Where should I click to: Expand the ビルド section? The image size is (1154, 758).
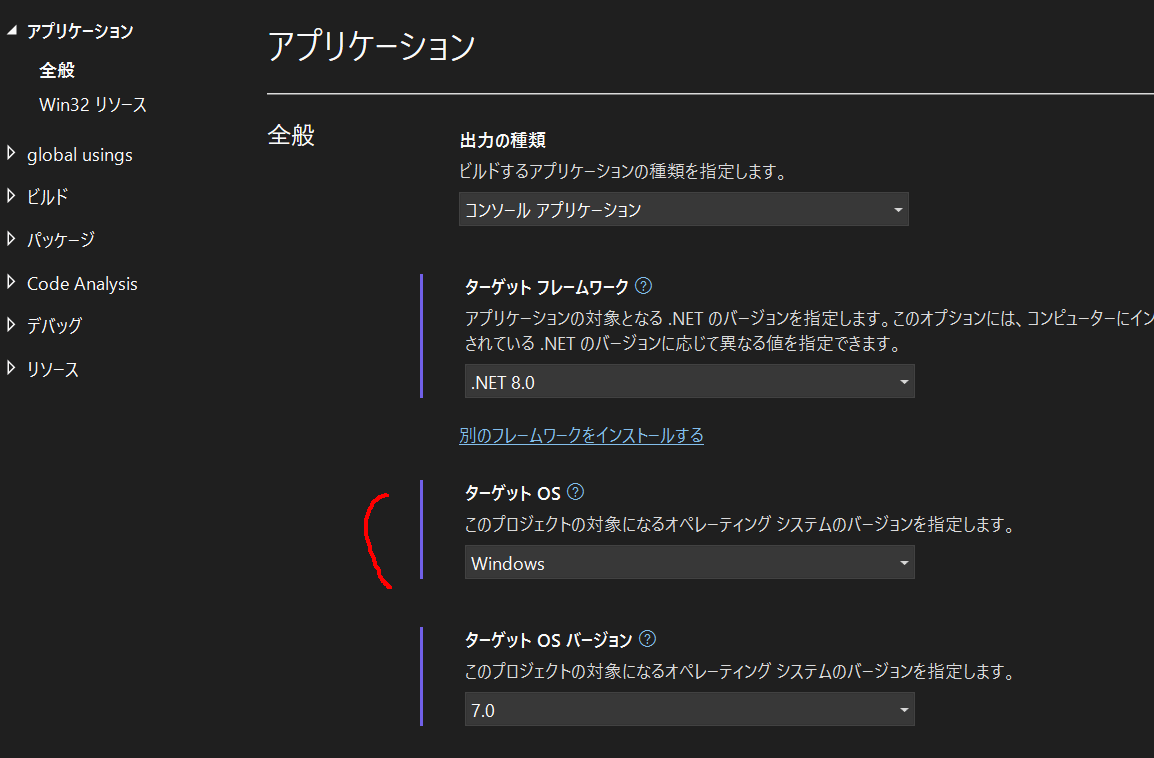tap(11, 196)
